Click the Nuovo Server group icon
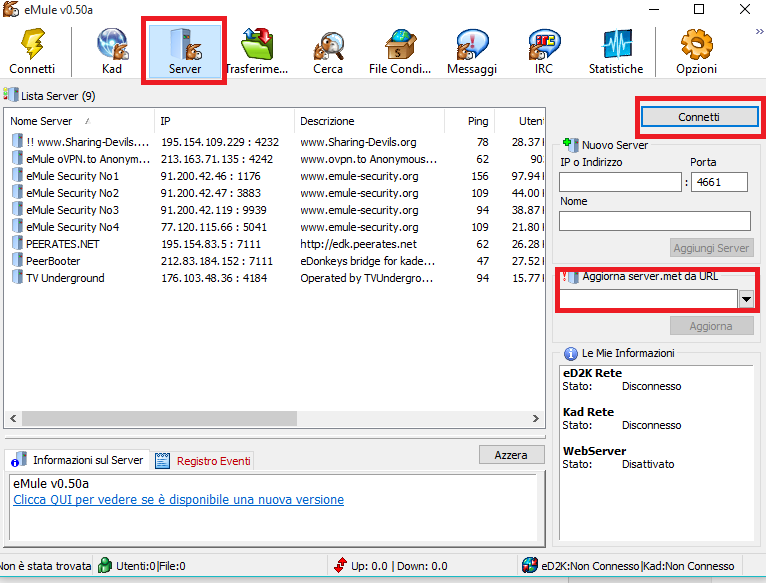The width and height of the screenshot is (766, 583). pos(571,145)
